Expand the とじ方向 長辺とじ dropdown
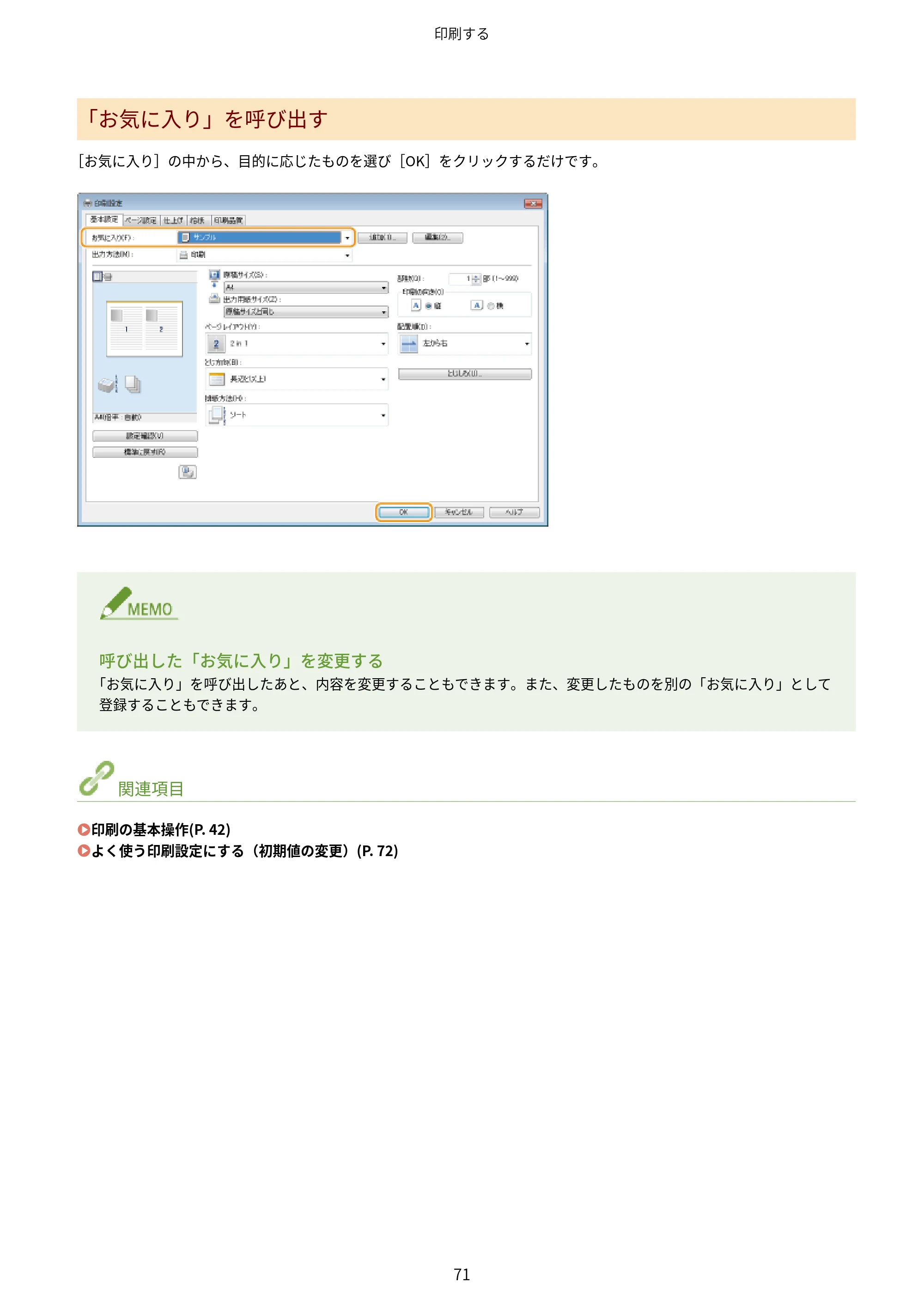The width and height of the screenshot is (924, 1307). (297, 379)
